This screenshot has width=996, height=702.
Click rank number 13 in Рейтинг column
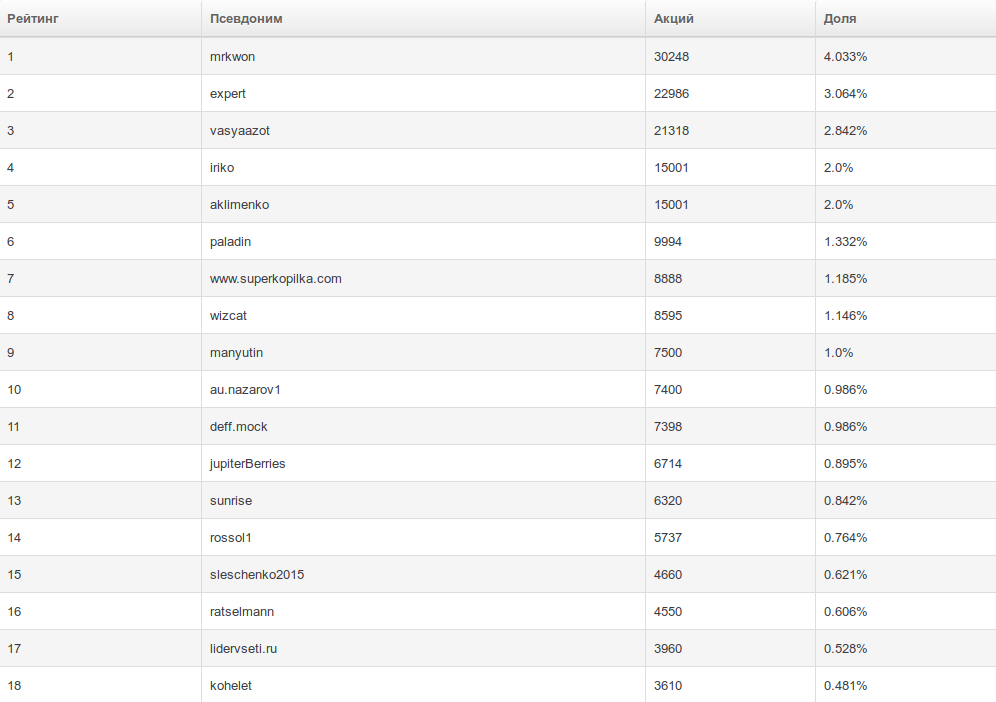pyautogui.click(x=14, y=501)
